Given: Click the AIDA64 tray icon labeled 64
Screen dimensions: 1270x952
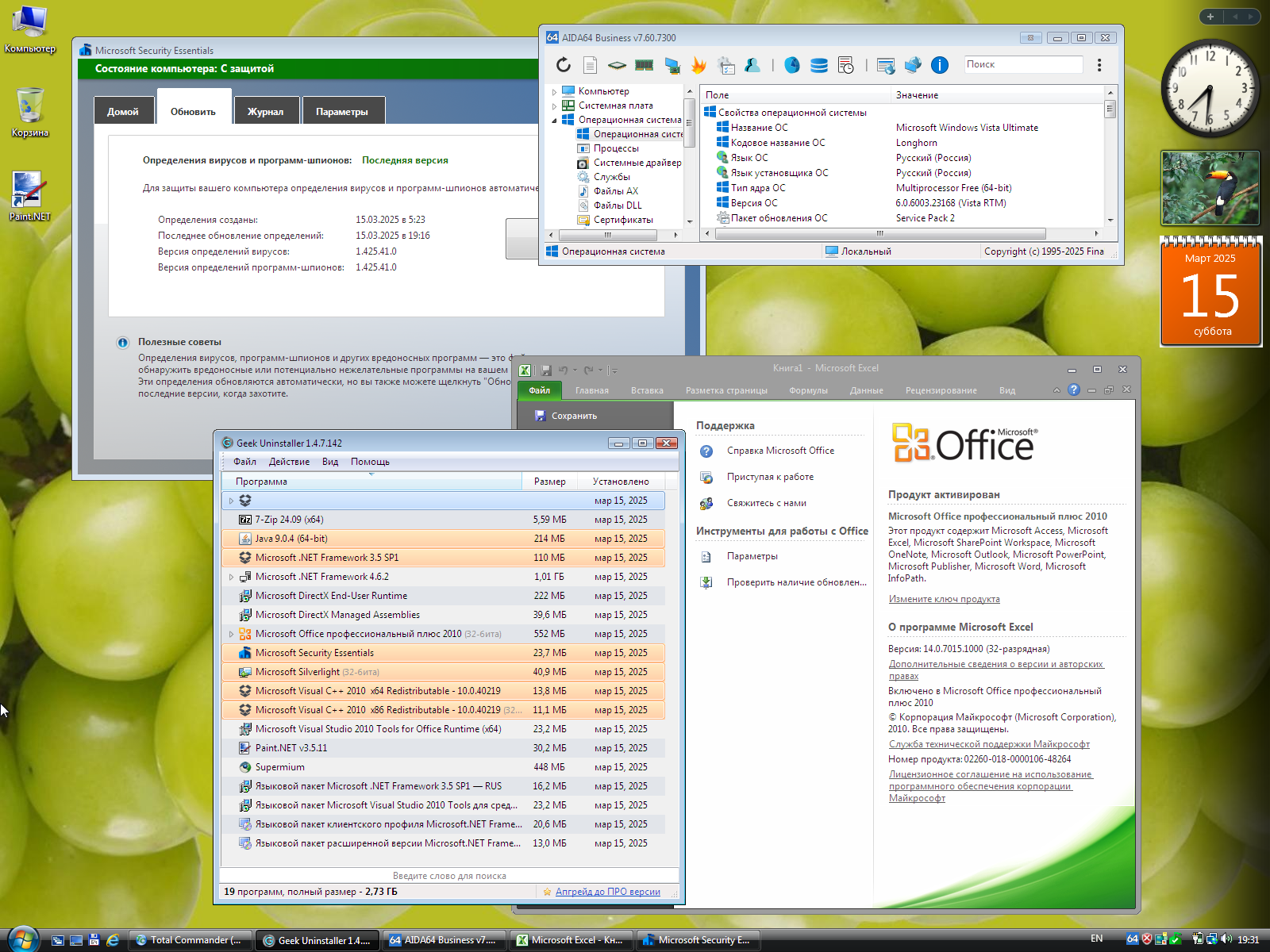Looking at the screenshot, I should [x=1133, y=939].
